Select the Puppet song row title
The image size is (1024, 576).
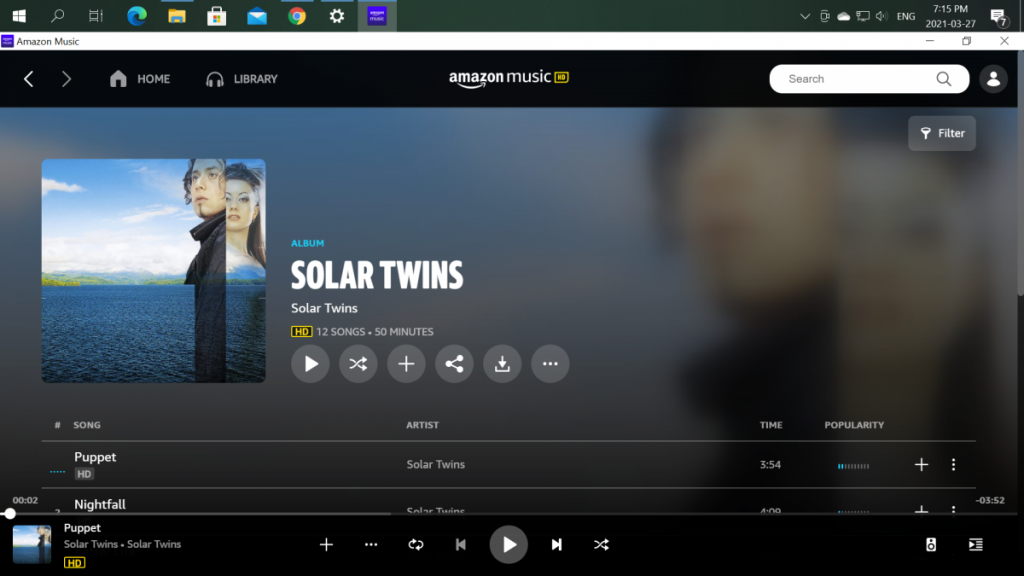pos(95,457)
